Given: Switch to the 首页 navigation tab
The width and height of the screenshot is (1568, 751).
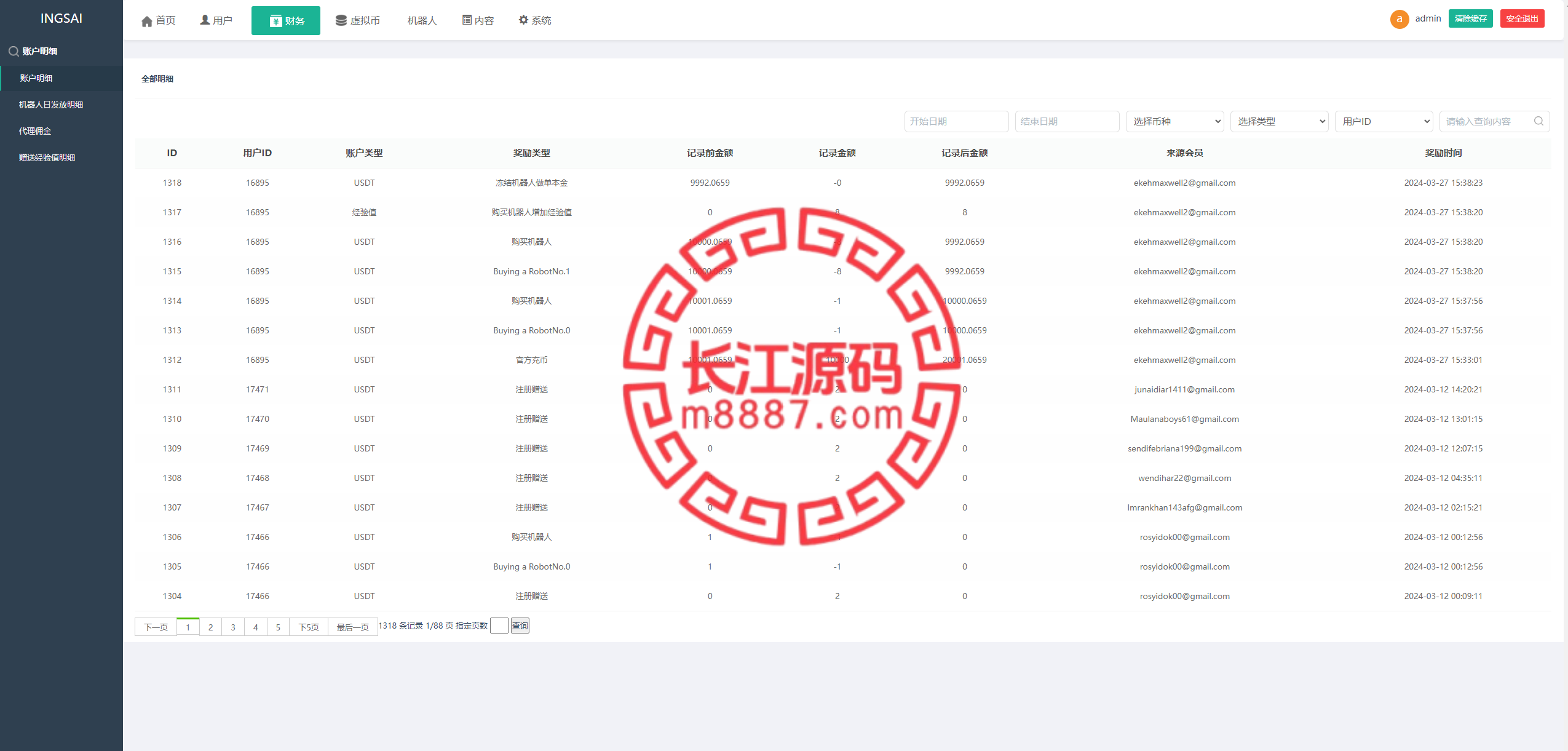Looking at the screenshot, I should [x=159, y=21].
